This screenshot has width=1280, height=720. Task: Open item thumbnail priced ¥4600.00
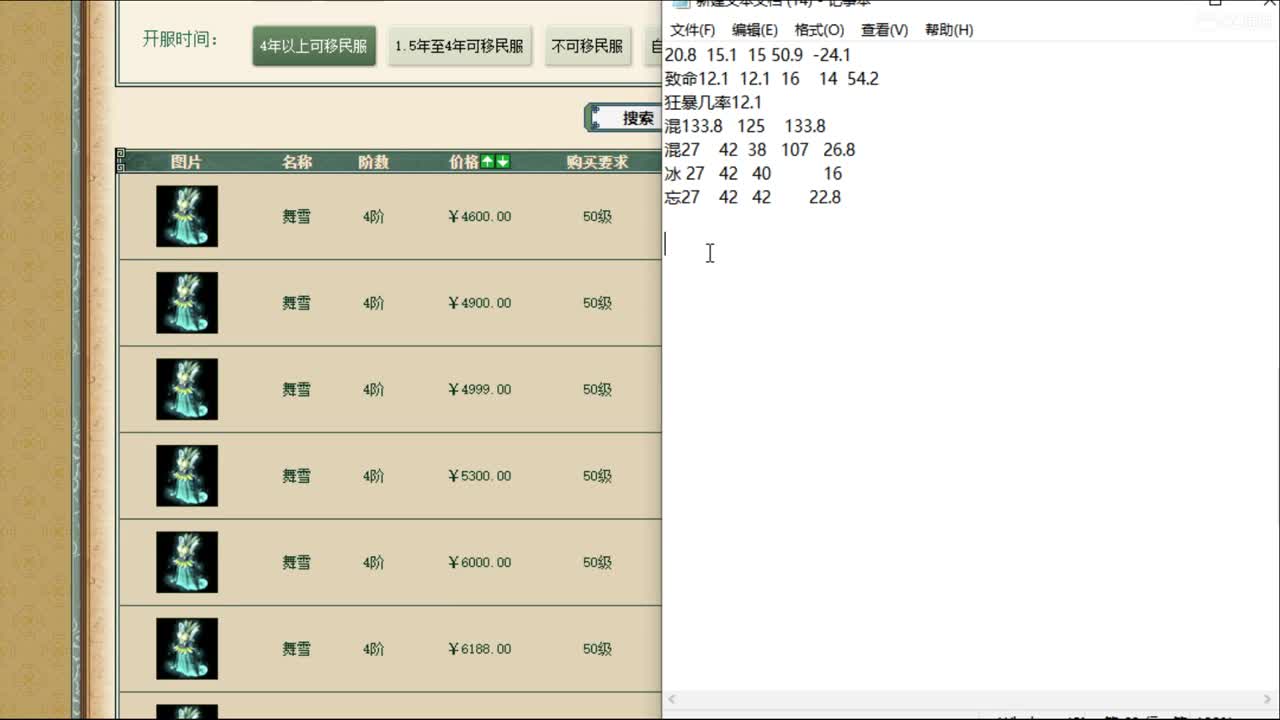[x=187, y=216]
